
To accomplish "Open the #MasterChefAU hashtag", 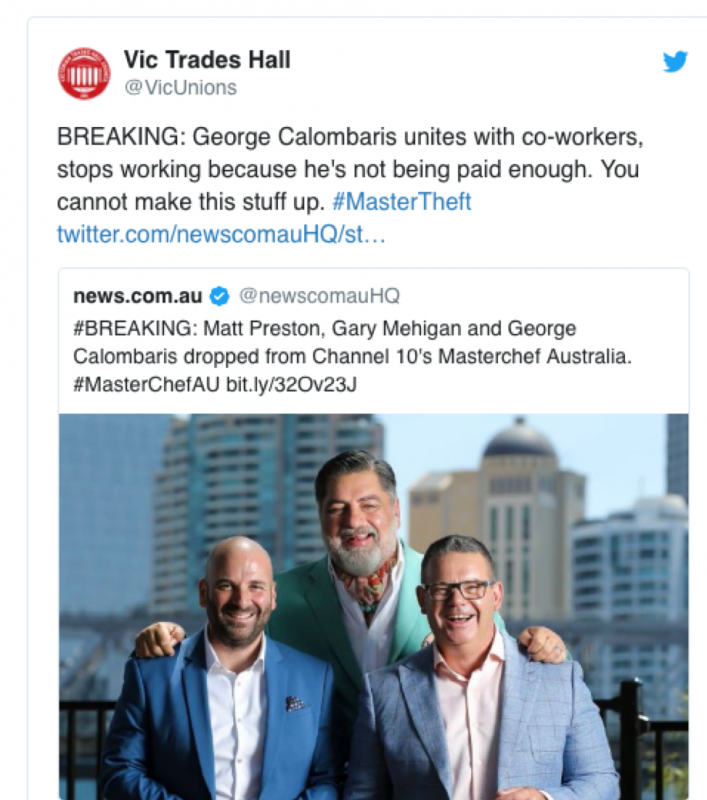I will pyautogui.click(x=146, y=384).
